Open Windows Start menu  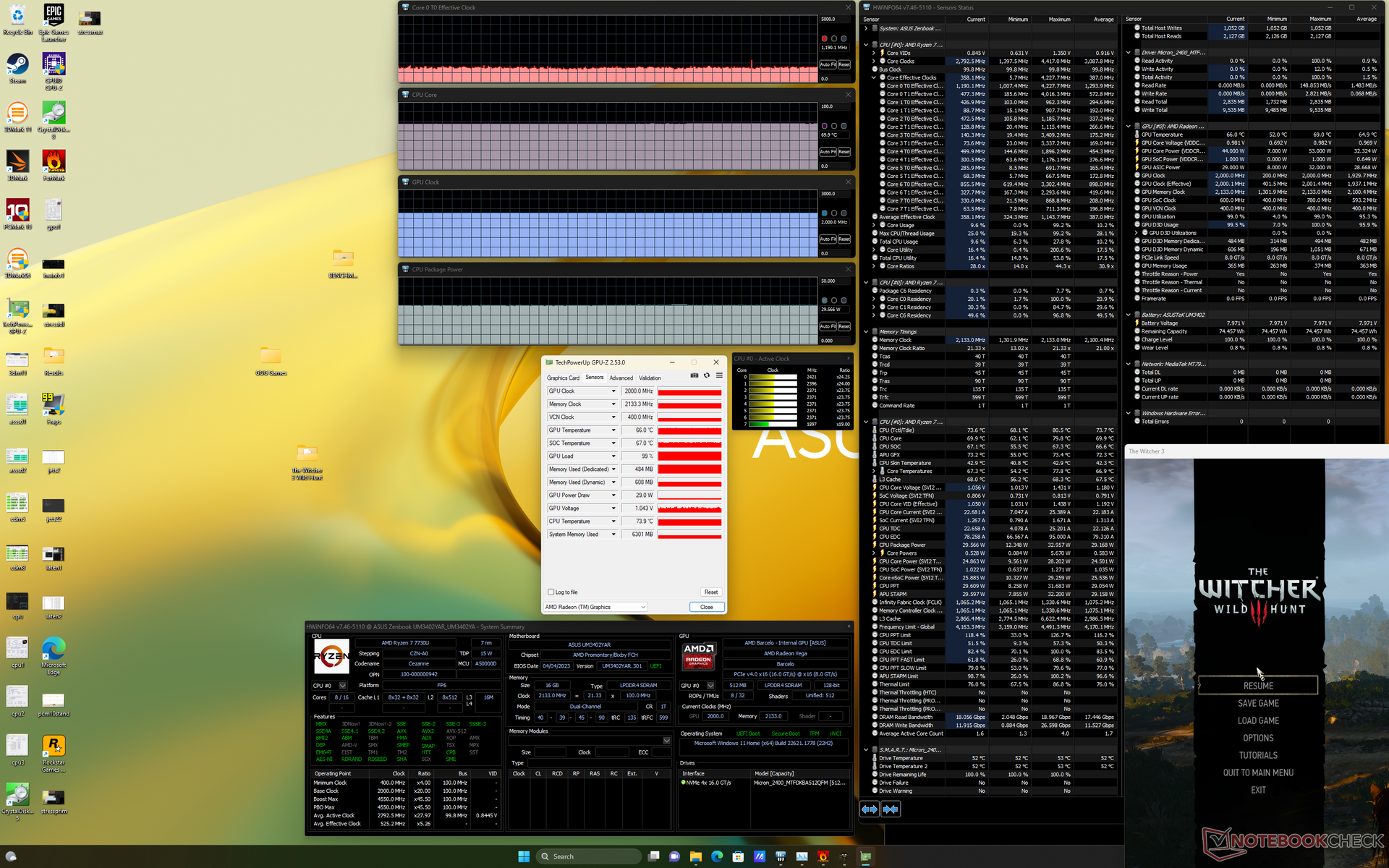point(524,856)
